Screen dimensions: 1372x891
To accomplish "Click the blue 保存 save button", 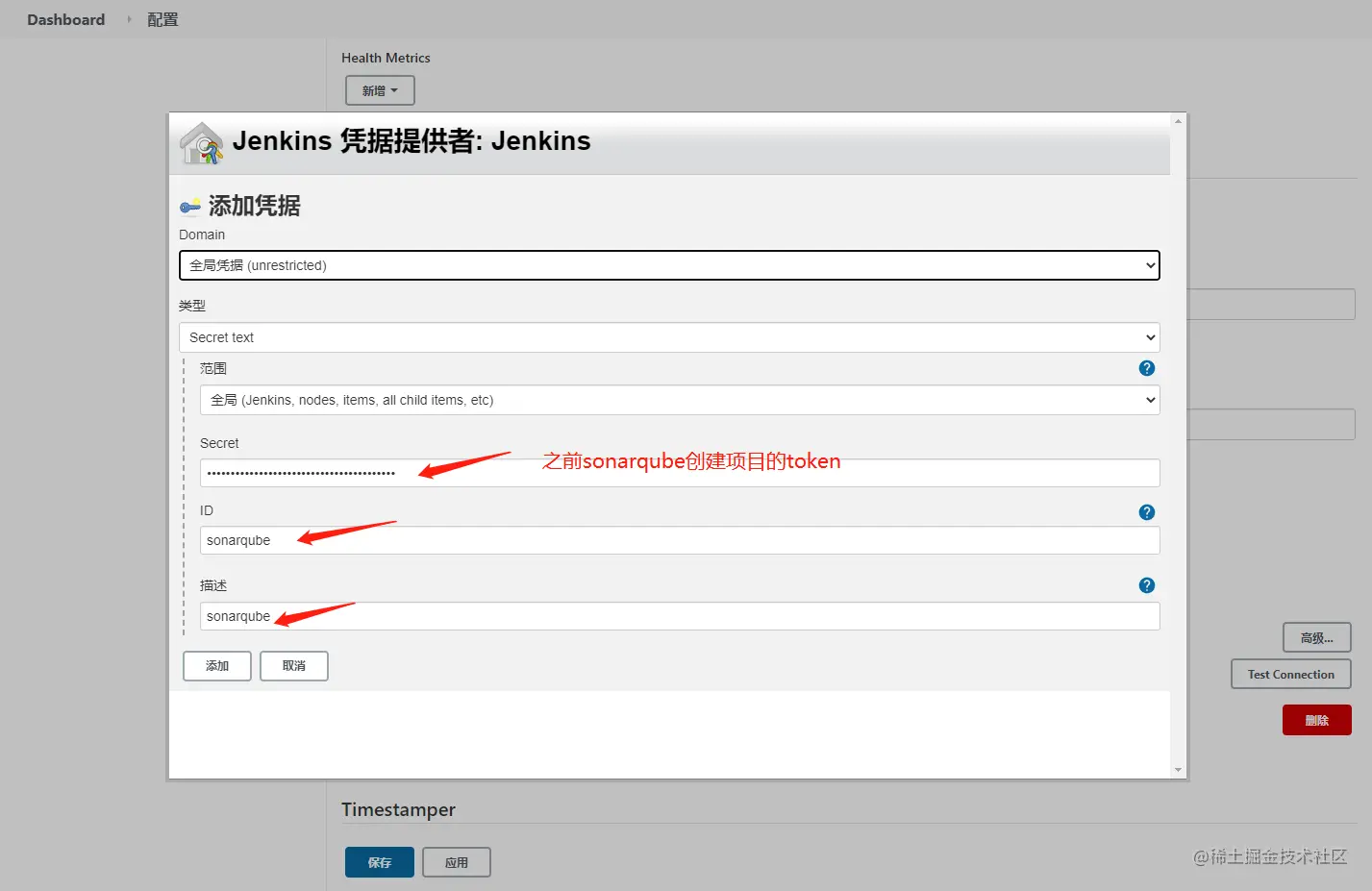I will coord(380,862).
